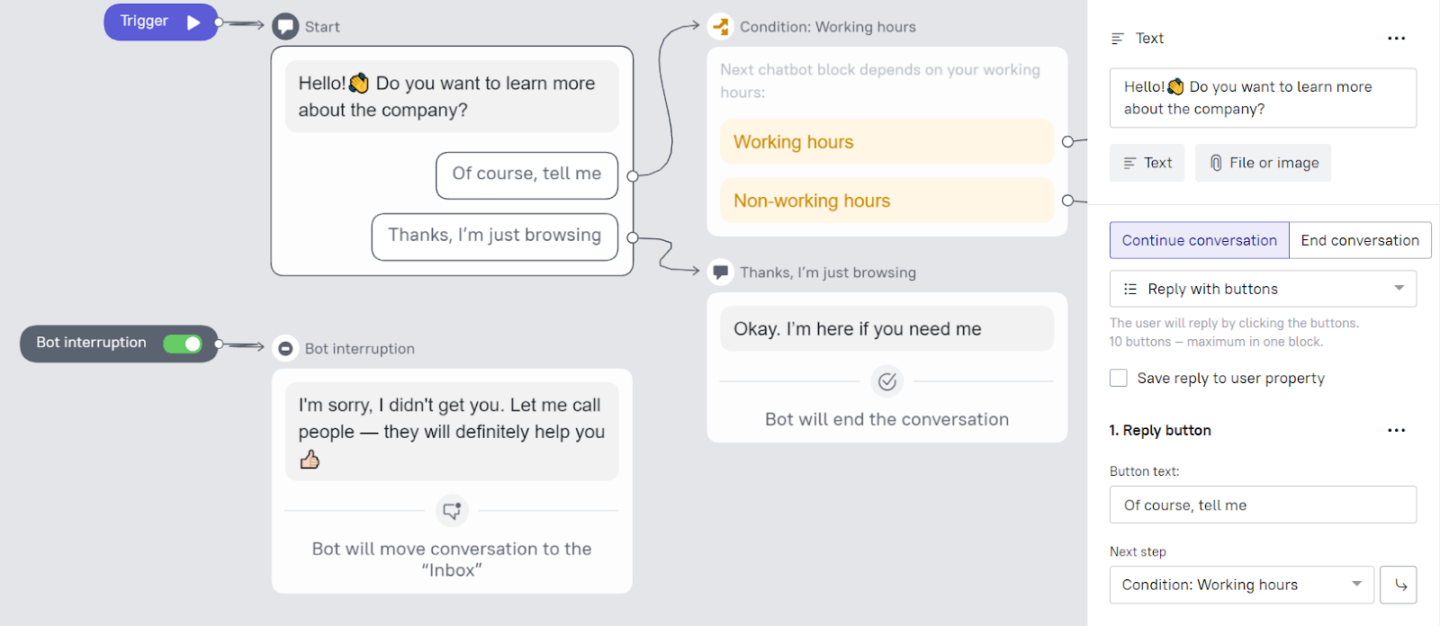This screenshot has height=626, width=1440.
Task: Click the minus icon on the Bot interruption block
Action: coord(286,348)
